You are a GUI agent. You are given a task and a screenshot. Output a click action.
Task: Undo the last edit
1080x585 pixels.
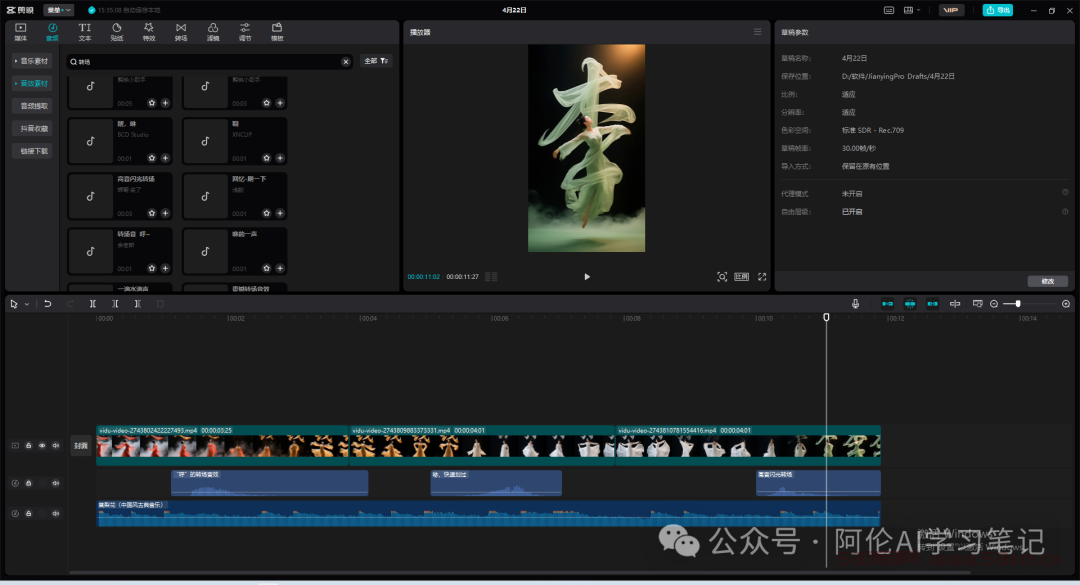pos(48,304)
